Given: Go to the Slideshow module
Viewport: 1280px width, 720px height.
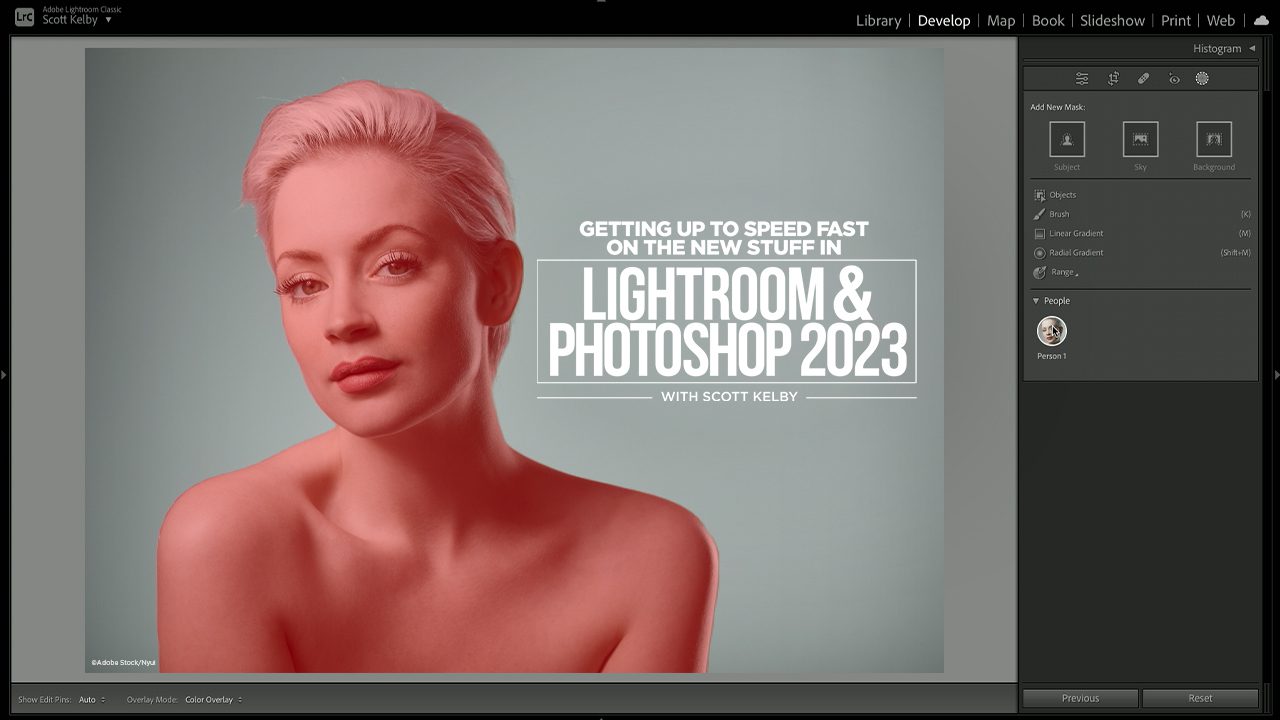Looking at the screenshot, I should [x=1112, y=20].
